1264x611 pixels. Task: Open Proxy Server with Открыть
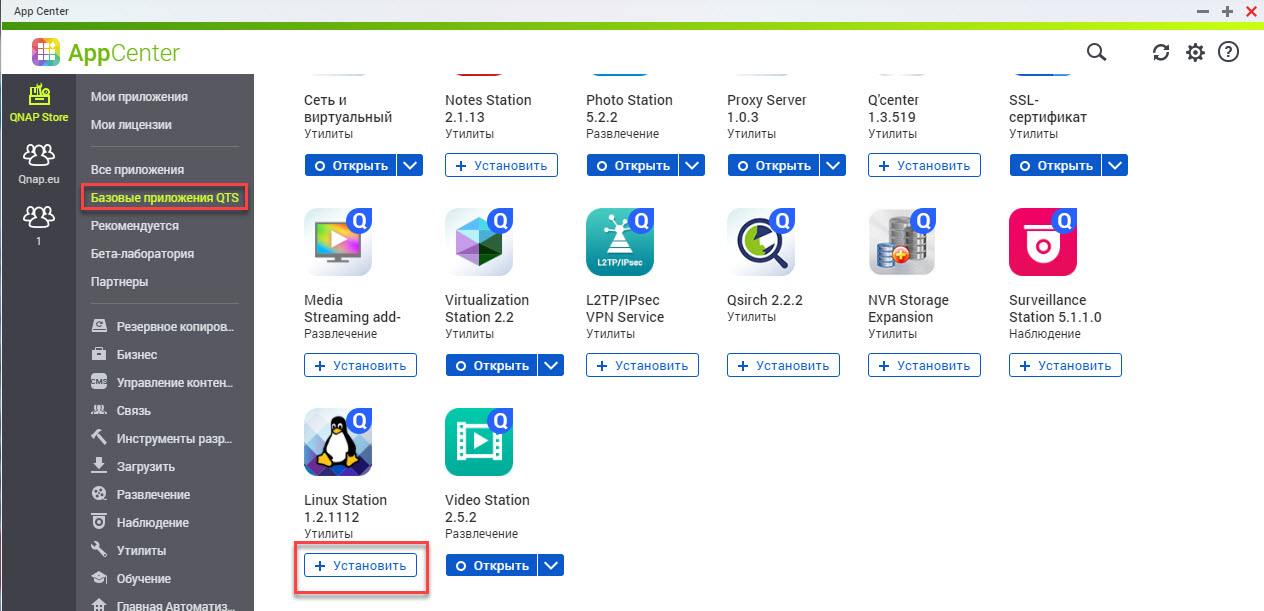pos(773,165)
